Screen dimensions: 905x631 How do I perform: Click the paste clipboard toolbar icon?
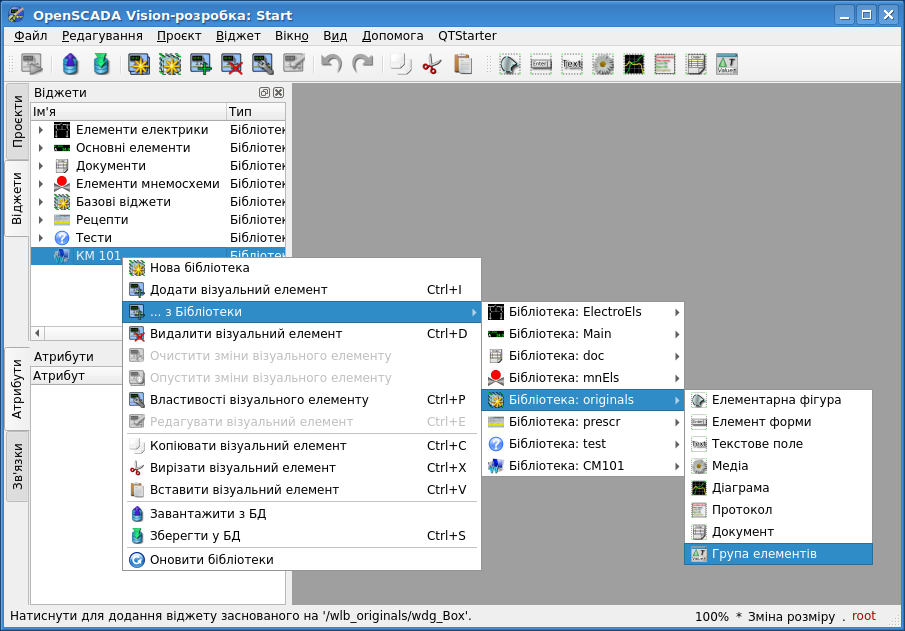coord(462,65)
